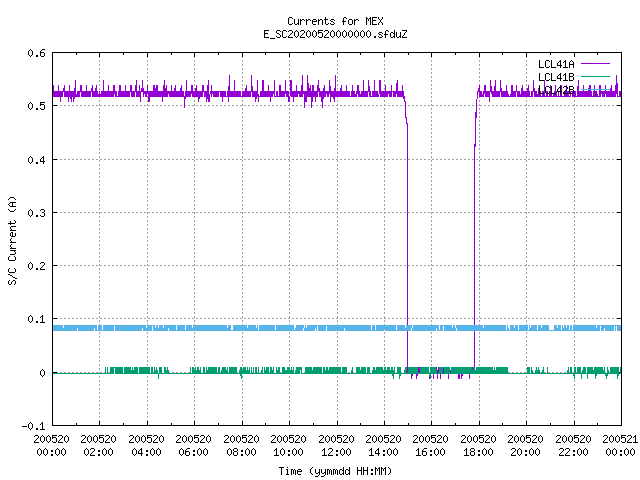Click the 200520 10:00 x-axis tick label

tap(288, 446)
